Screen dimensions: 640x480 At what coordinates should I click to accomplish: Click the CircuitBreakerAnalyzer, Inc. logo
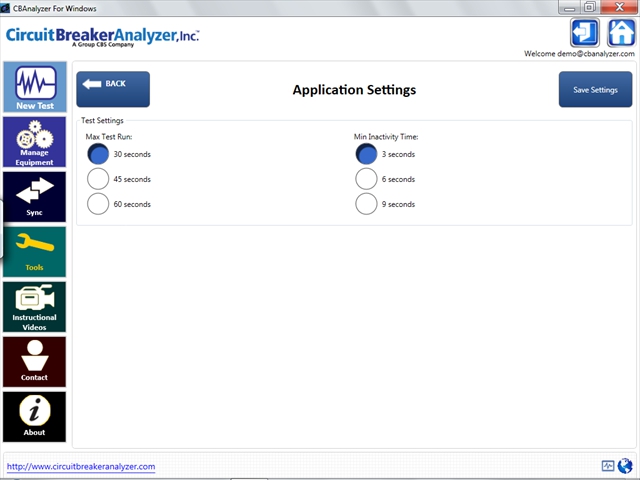[102, 37]
